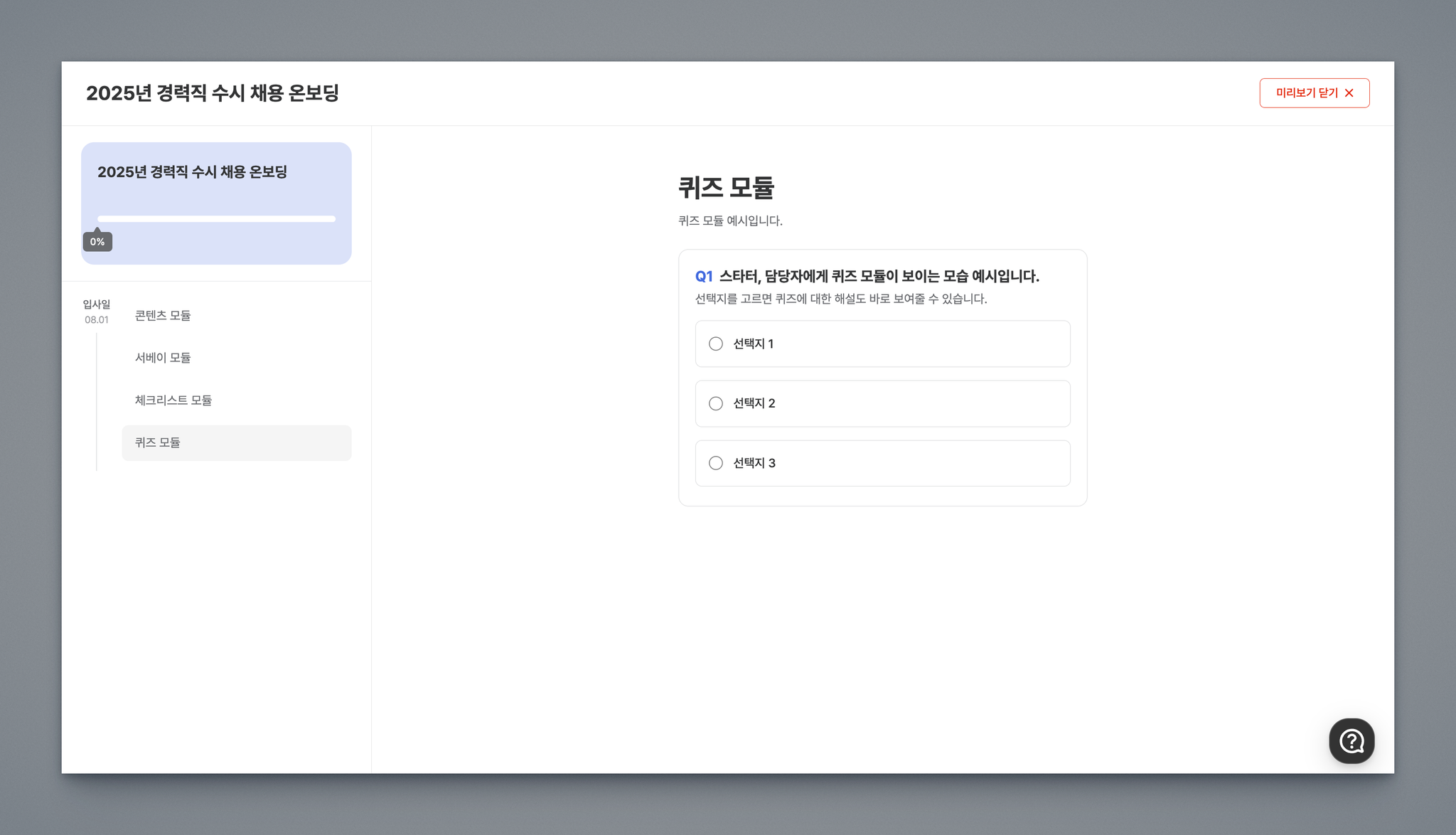Click the Q1 question title text
The width and height of the screenshot is (1456, 835).
[x=878, y=277]
